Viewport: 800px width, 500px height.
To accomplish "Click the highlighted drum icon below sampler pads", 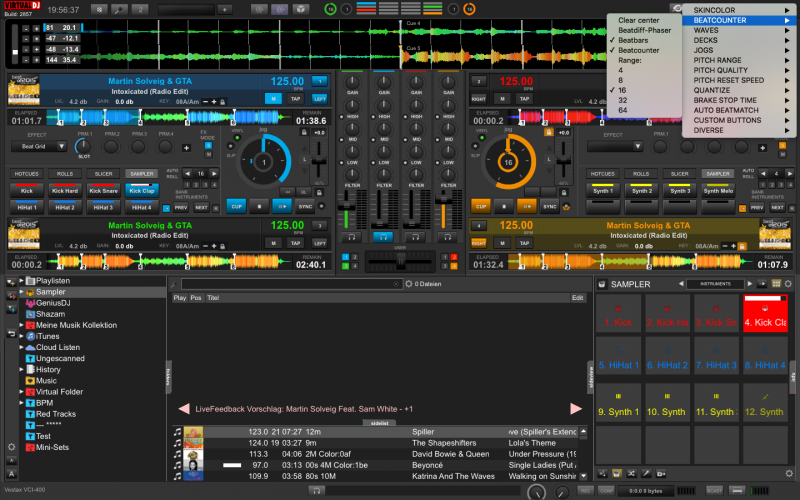I will coord(616,473).
